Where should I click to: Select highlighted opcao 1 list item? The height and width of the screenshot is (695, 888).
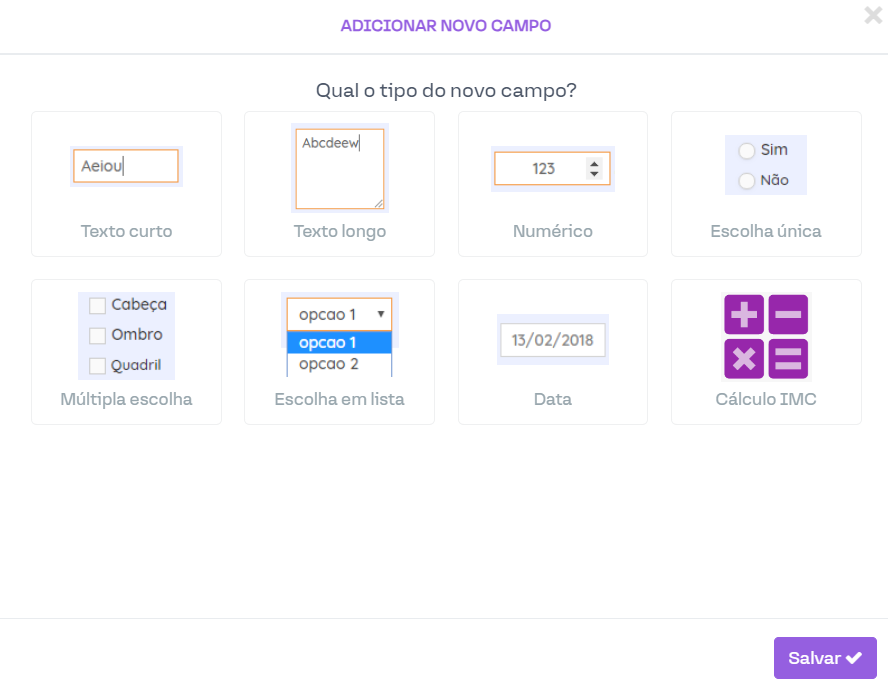click(339, 343)
